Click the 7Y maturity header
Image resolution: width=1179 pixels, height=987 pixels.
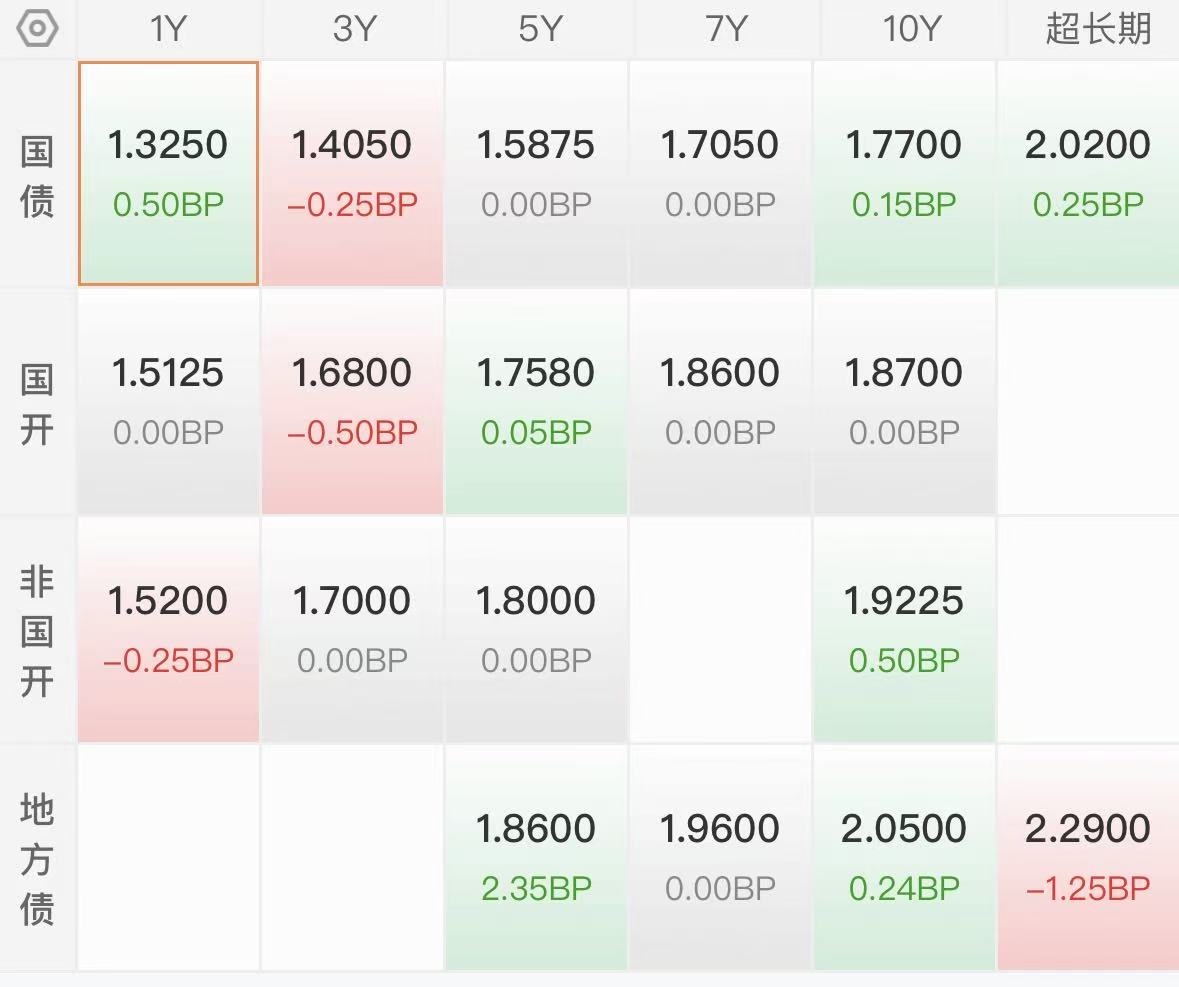click(x=723, y=29)
